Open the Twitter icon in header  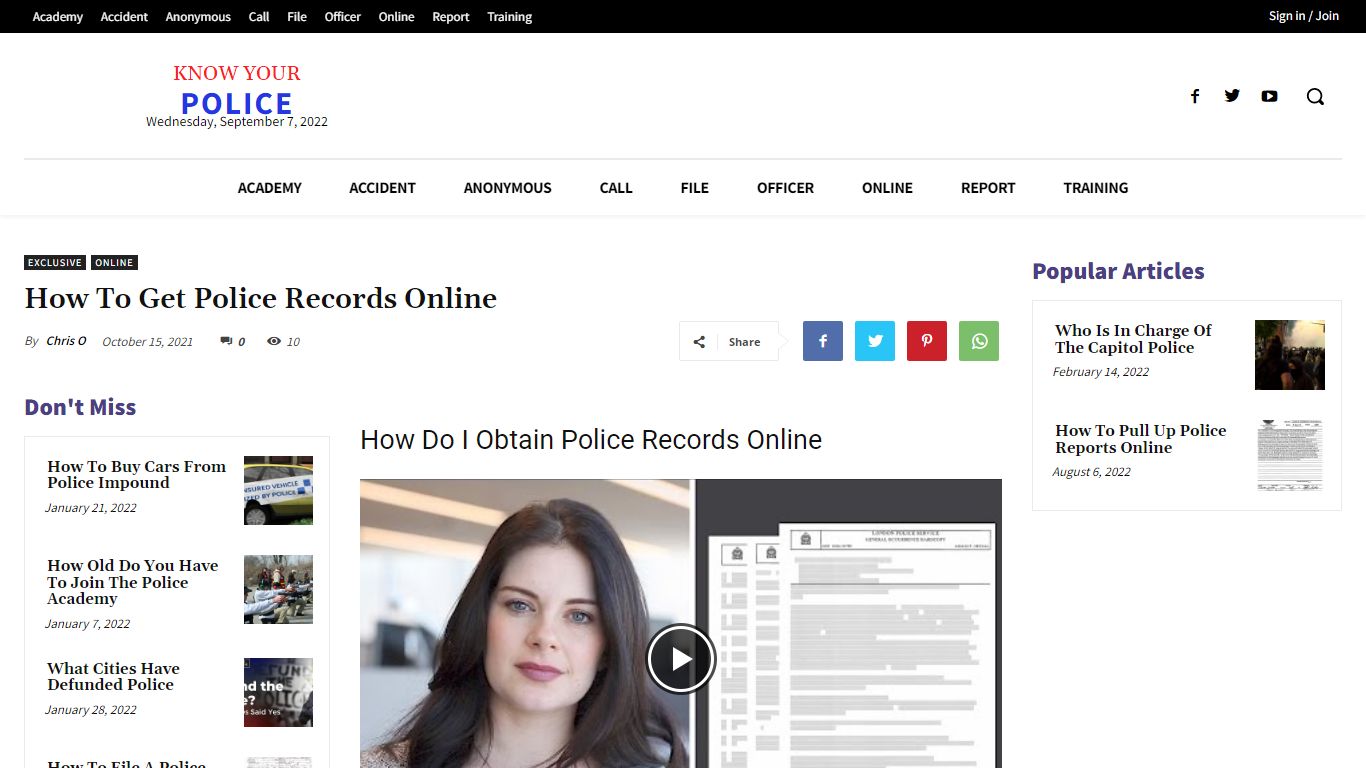(1232, 96)
